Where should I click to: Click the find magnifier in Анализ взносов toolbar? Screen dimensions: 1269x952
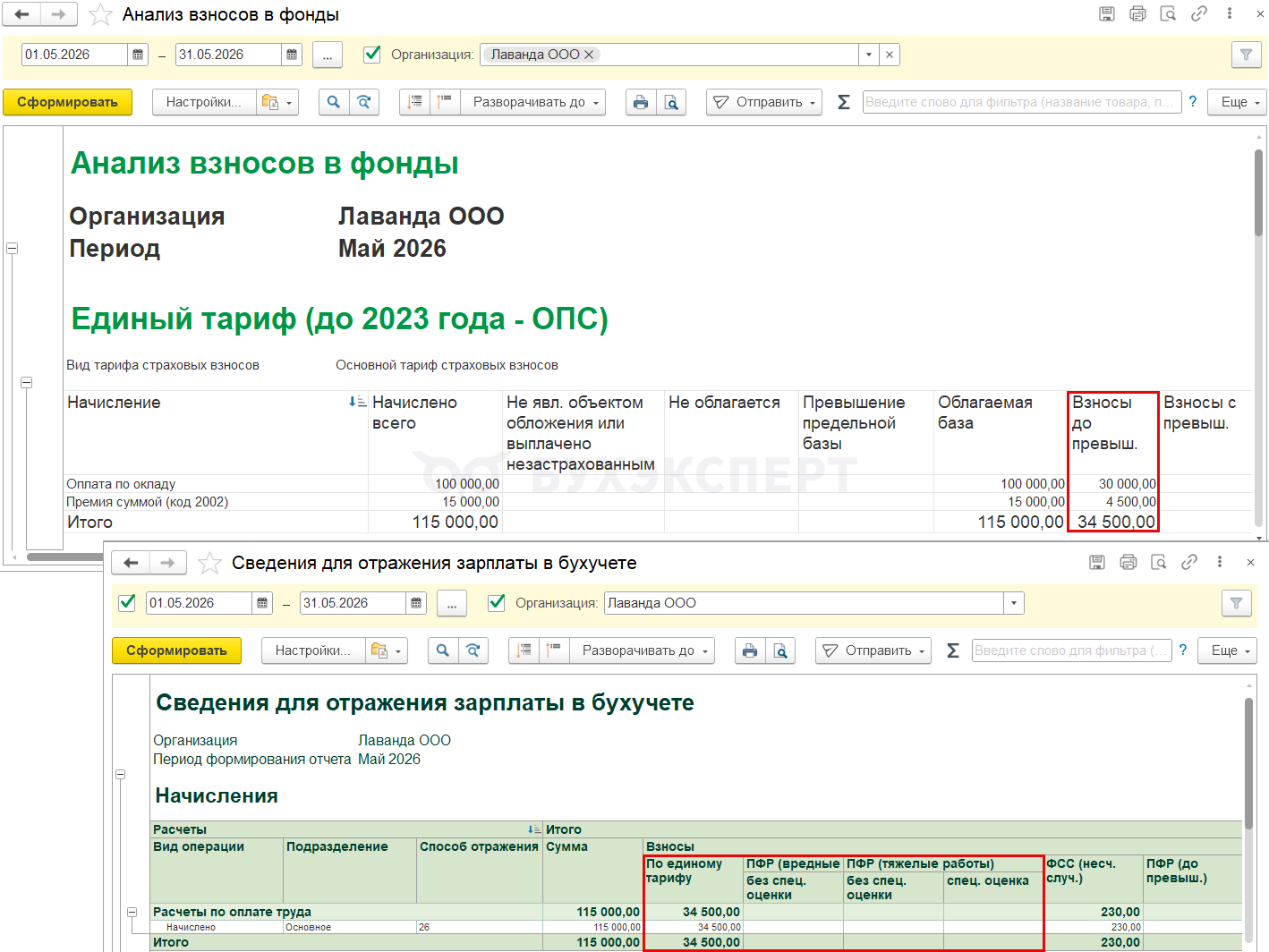pyautogui.click(x=334, y=102)
